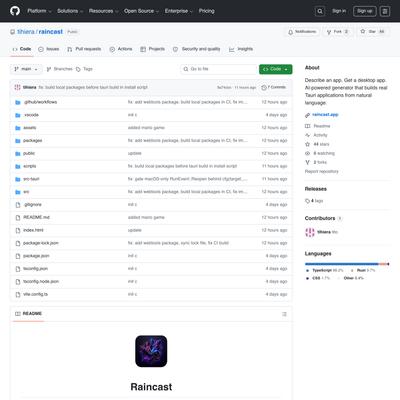This screenshot has width=400, height=400.
Task: Expand the Solutions menu
Action: point(70,11)
